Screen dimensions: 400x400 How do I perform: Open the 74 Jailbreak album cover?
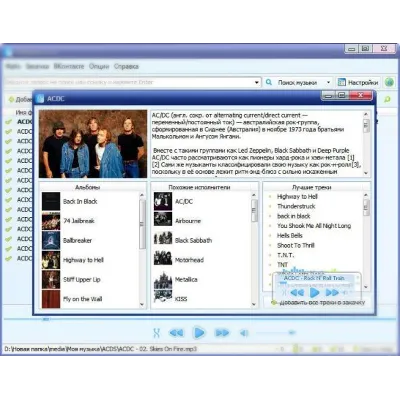click(x=51, y=221)
